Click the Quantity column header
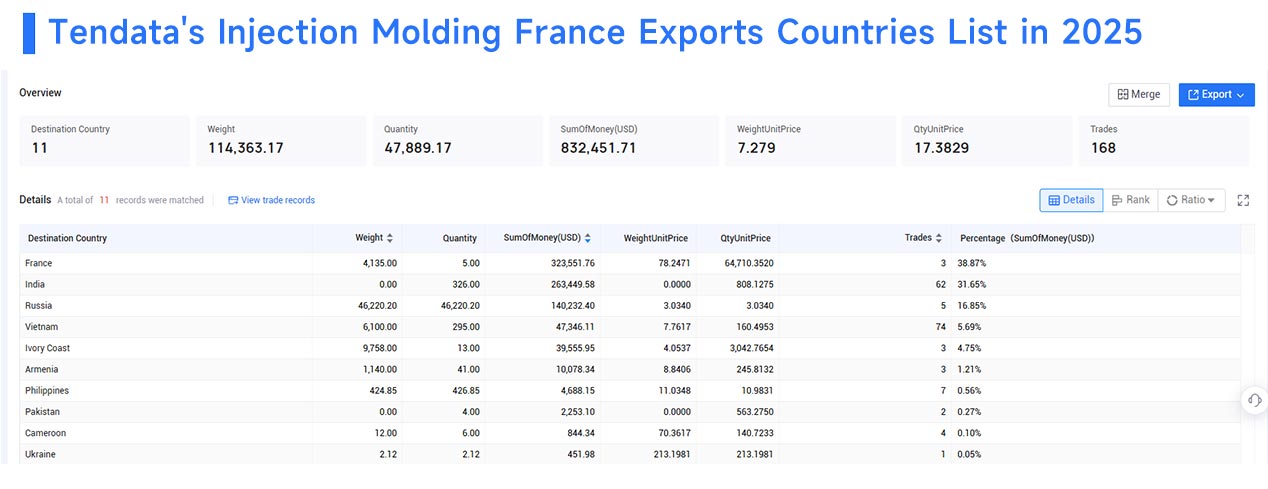 point(460,238)
